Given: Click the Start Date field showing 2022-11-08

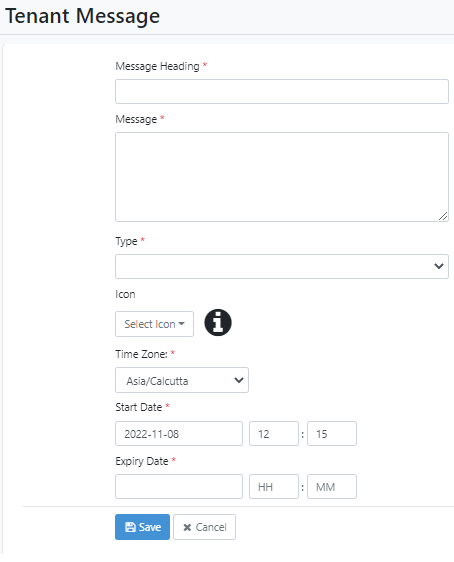Looking at the screenshot, I should 179,434.
